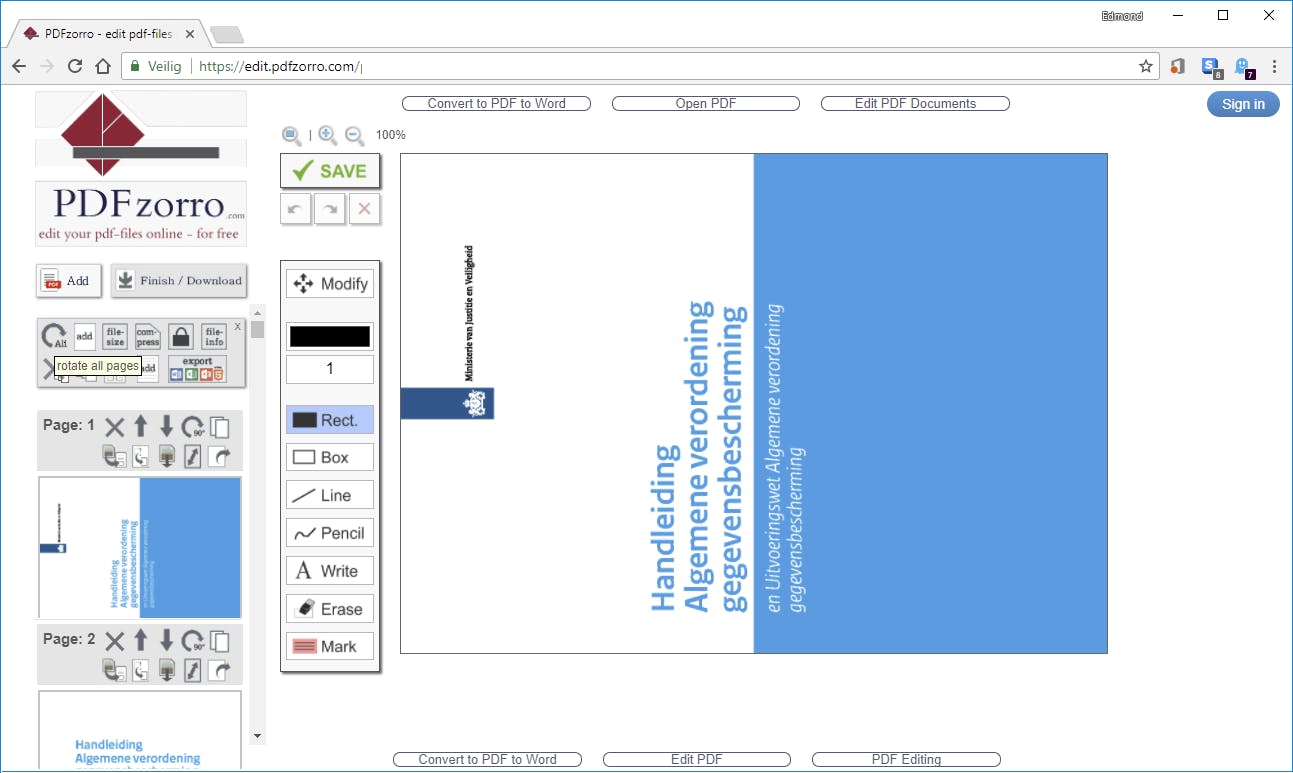
Task: Click the Sign in button
Action: click(1243, 104)
